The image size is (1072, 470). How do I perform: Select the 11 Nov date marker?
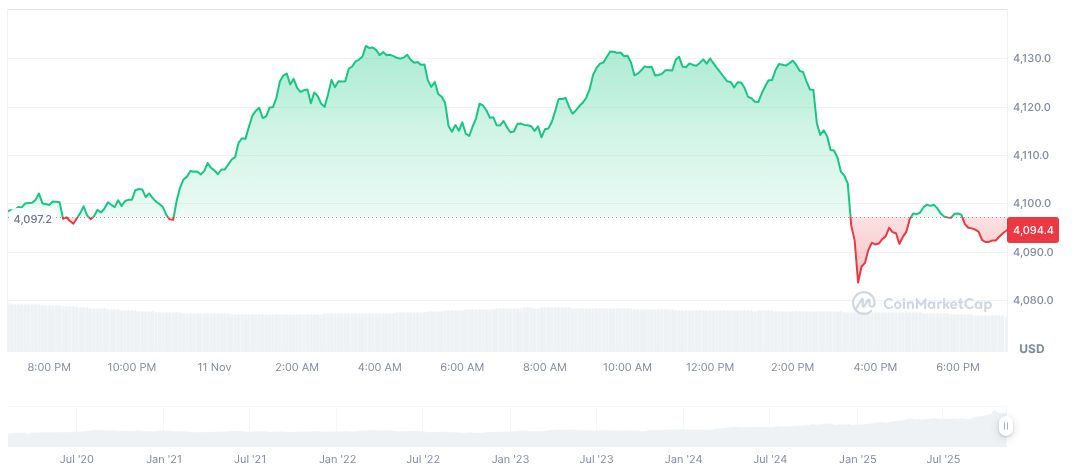tap(215, 367)
